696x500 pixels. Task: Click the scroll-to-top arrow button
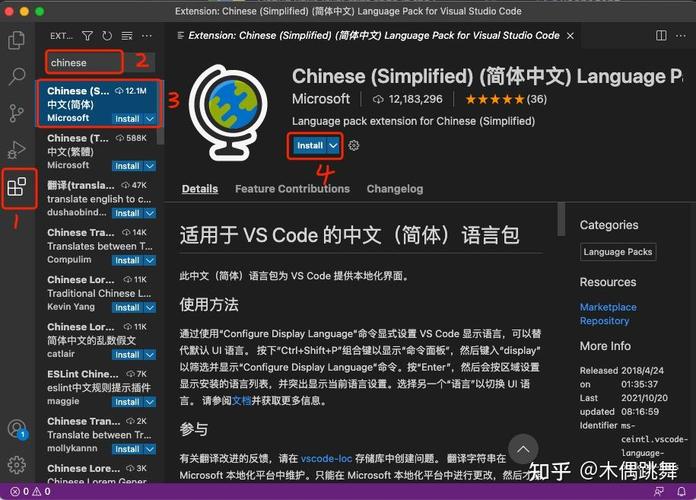click(x=523, y=449)
